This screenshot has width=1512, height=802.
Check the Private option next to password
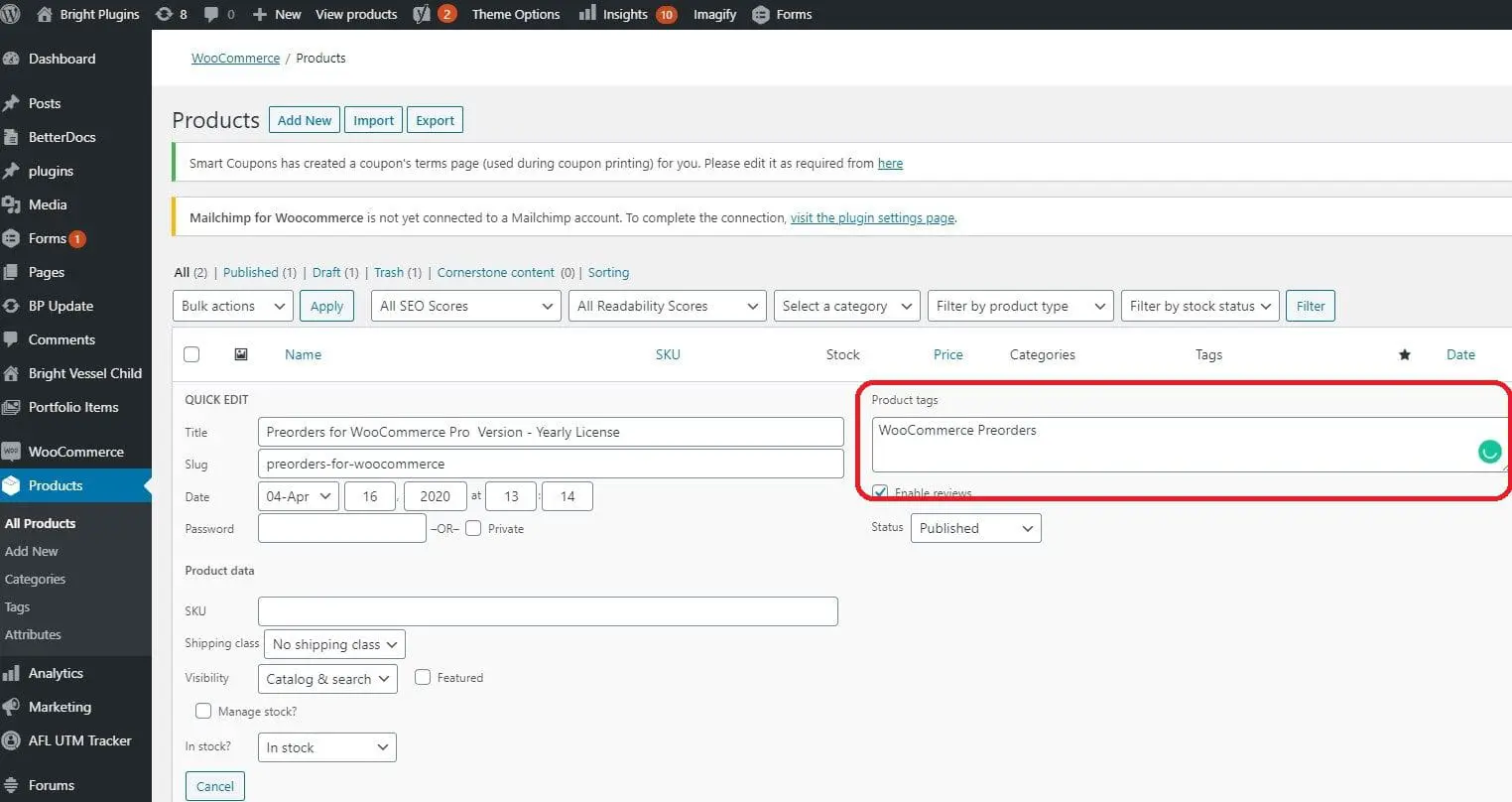473,528
